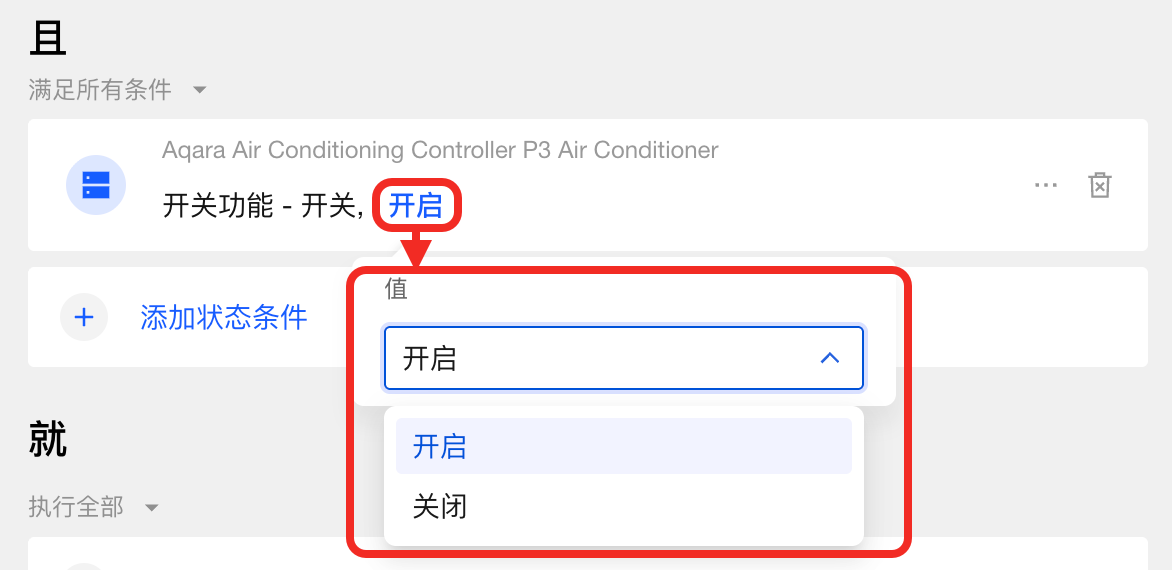
Task: Click the blue air conditioner device icon
Action: point(96,185)
